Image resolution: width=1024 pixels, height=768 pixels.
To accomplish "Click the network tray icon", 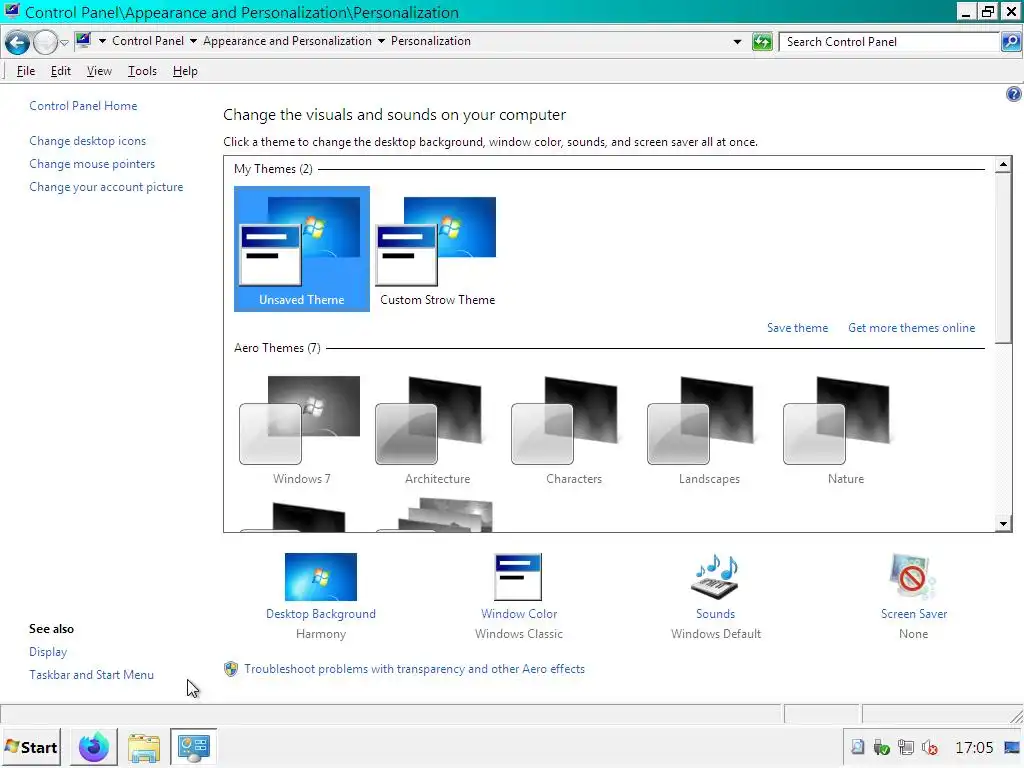I will click(905, 747).
